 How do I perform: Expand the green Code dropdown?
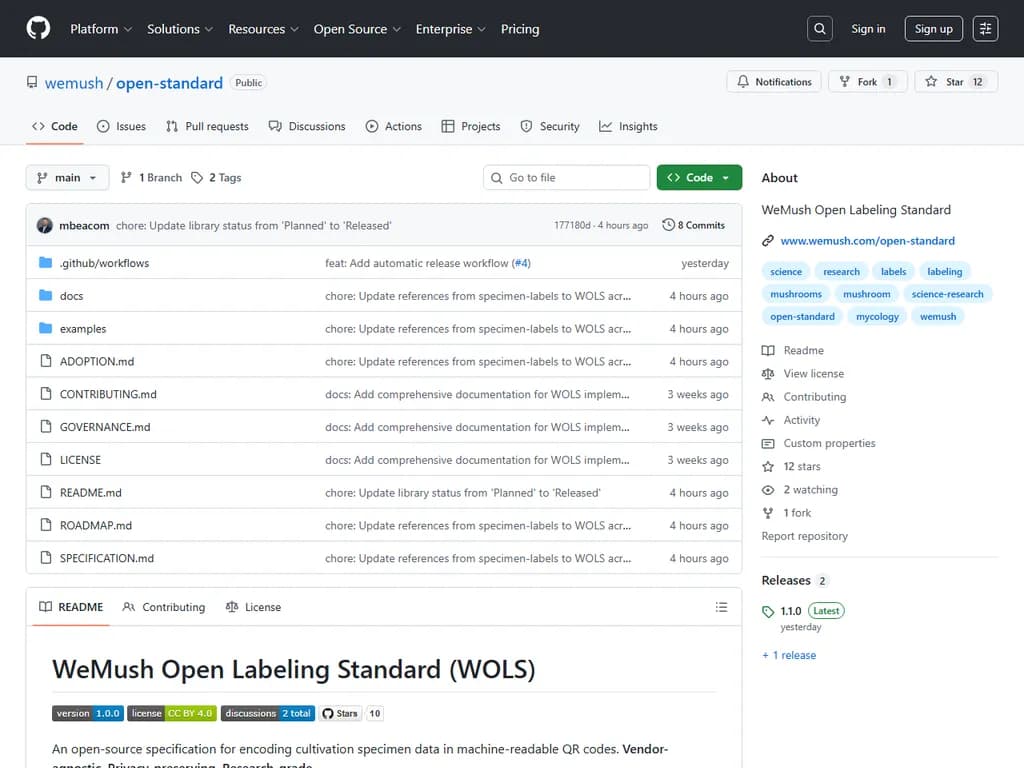(x=699, y=178)
